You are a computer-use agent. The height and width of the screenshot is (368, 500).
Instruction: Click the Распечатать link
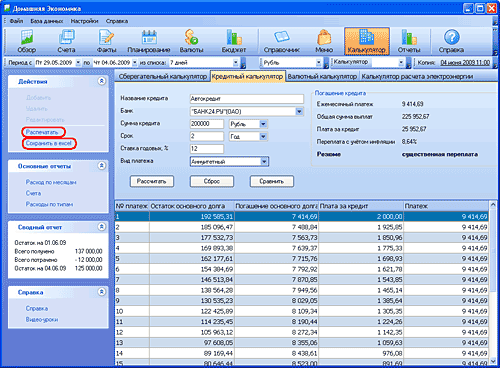(42, 132)
